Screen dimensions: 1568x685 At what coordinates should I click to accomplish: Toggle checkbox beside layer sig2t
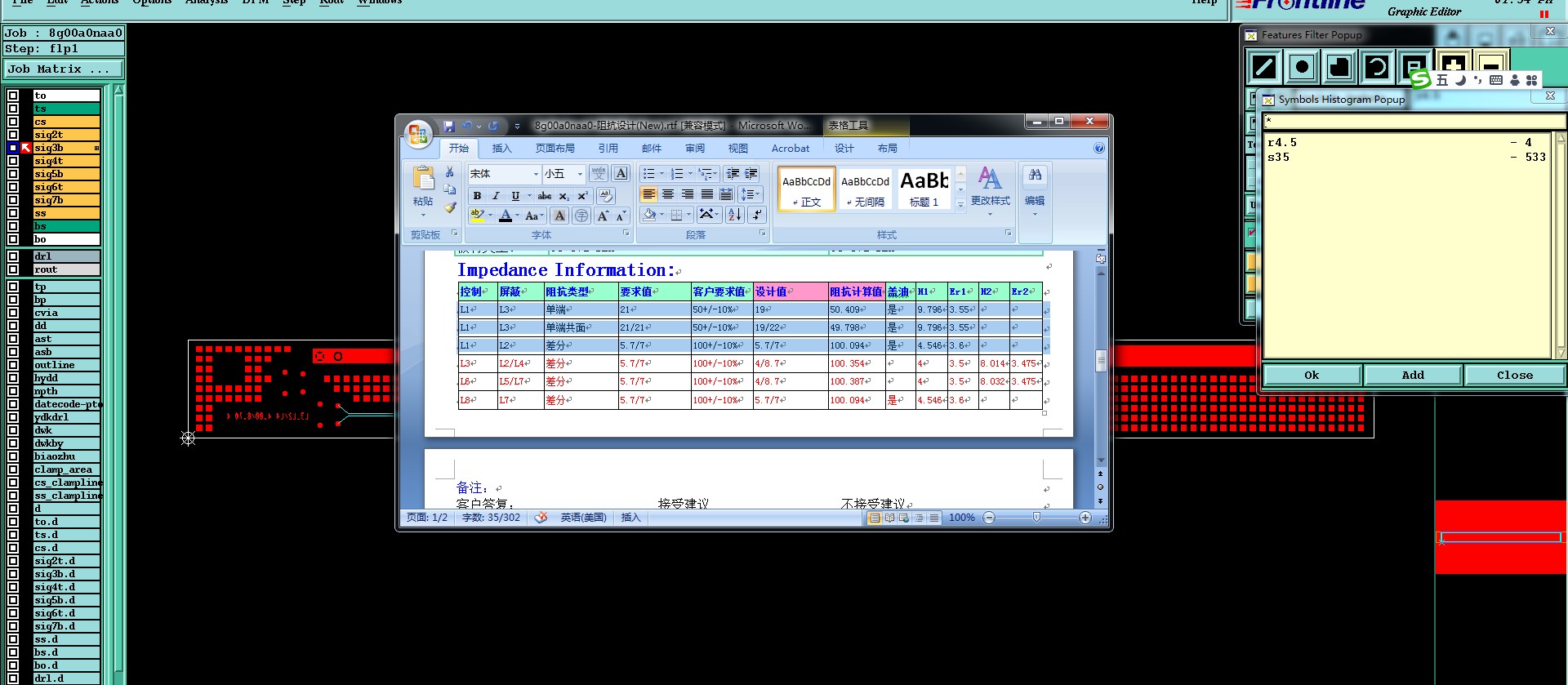(13, 135)
